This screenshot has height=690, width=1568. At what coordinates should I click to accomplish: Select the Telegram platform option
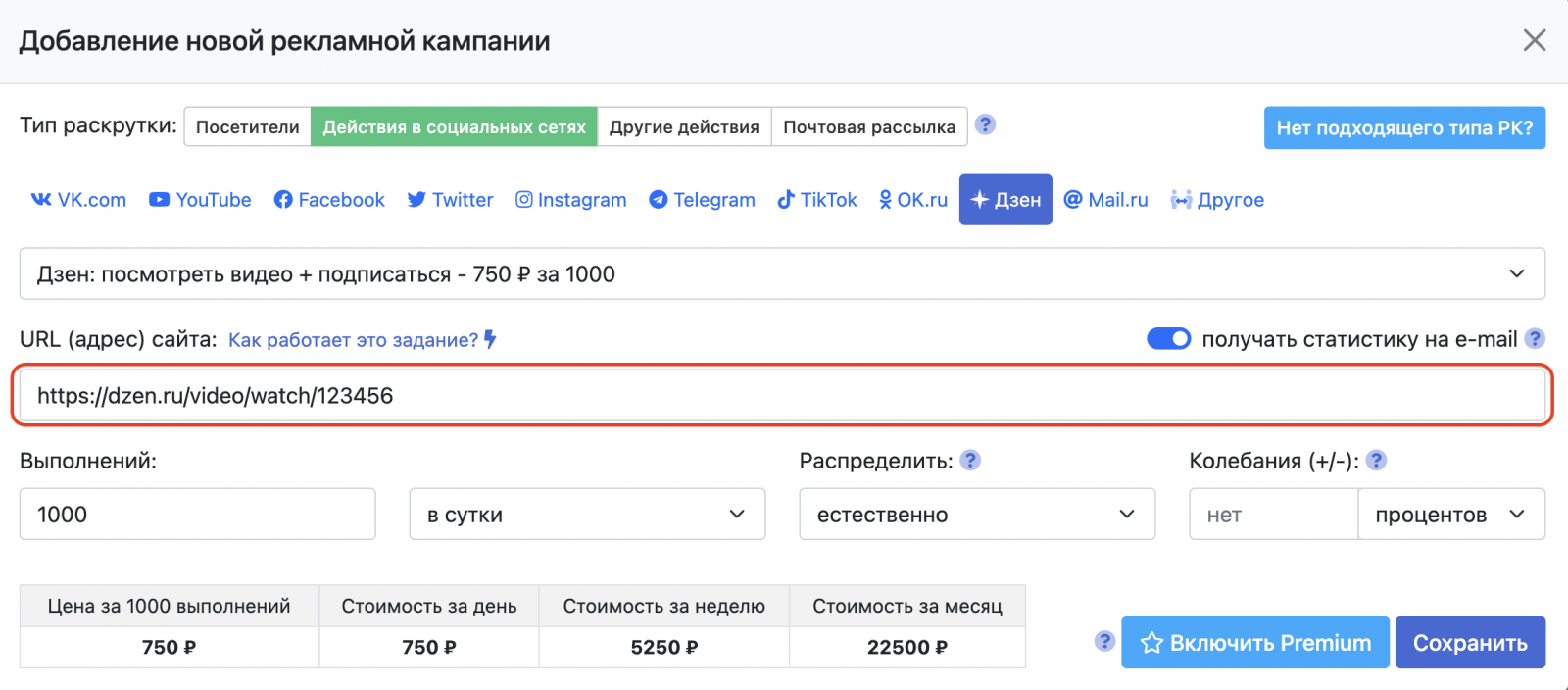point(702,200)
